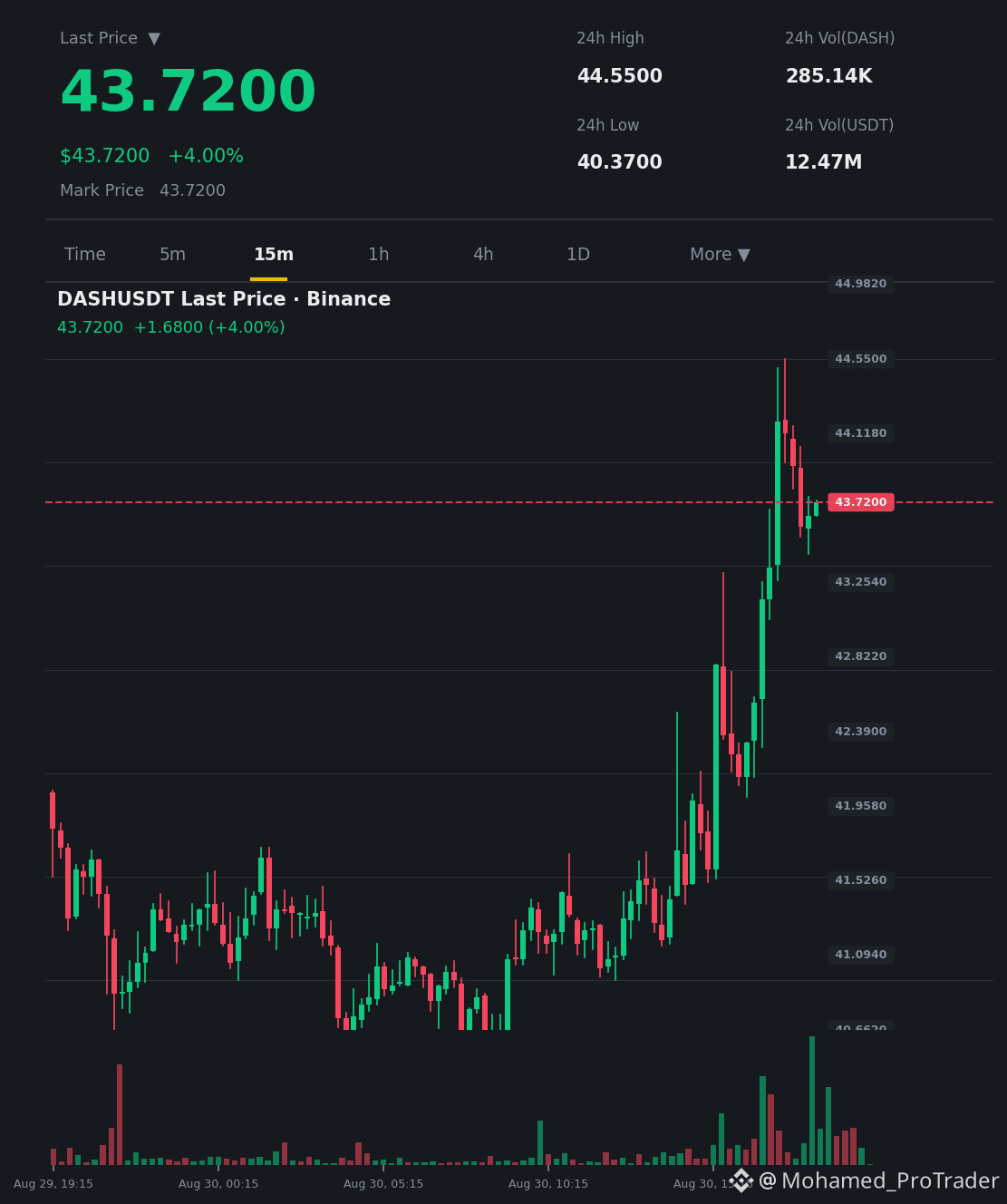This screenshot has height=1204, width=1007.
Task: Click the Aug 30, 10:15 time label
Action: point(548,1184)
